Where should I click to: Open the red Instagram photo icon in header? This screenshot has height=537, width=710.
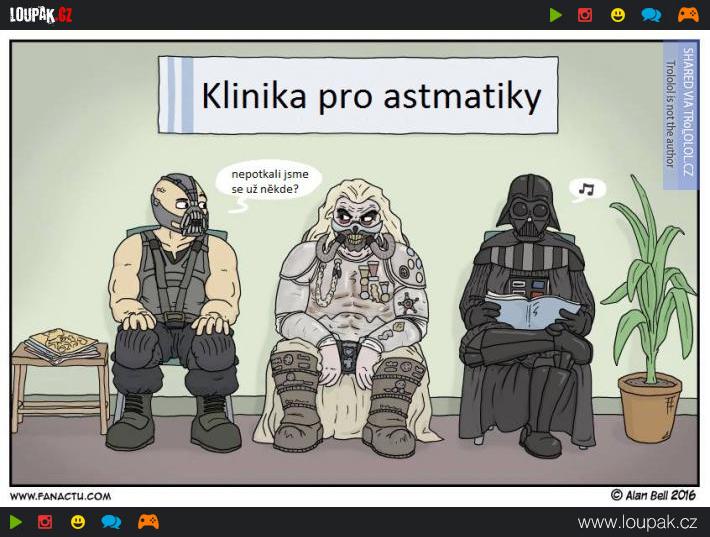pos(585,15)
